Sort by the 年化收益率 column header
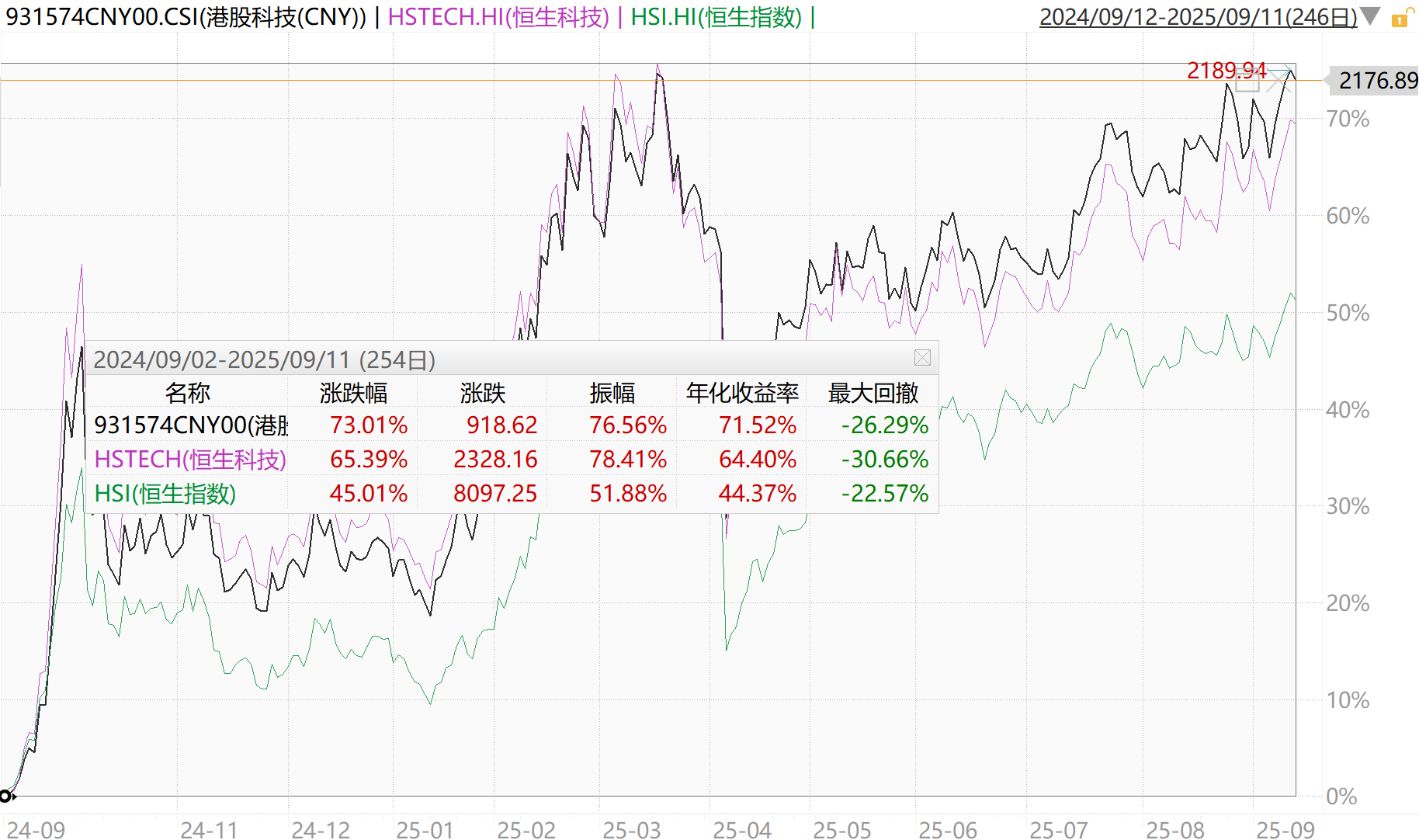The height and width of the screenshot is (840, 1419). tap(742, 393)
